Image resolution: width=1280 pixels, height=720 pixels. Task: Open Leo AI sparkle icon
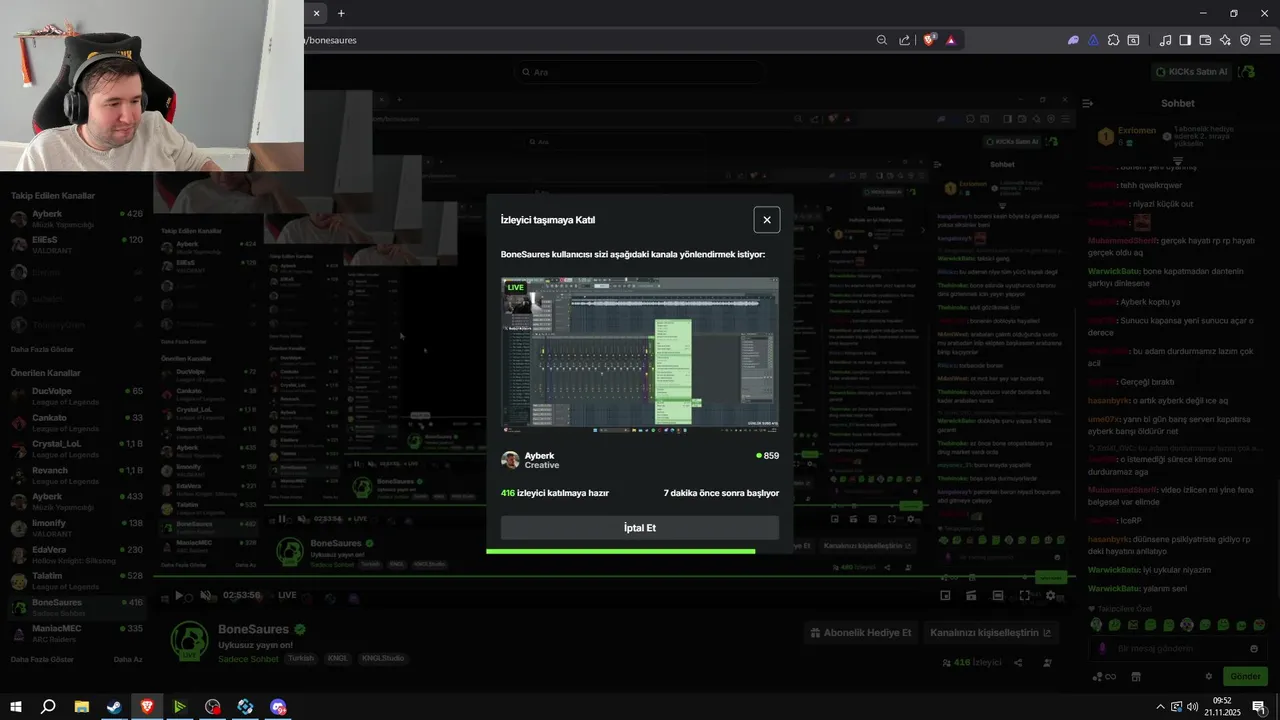click(1225, 40)
